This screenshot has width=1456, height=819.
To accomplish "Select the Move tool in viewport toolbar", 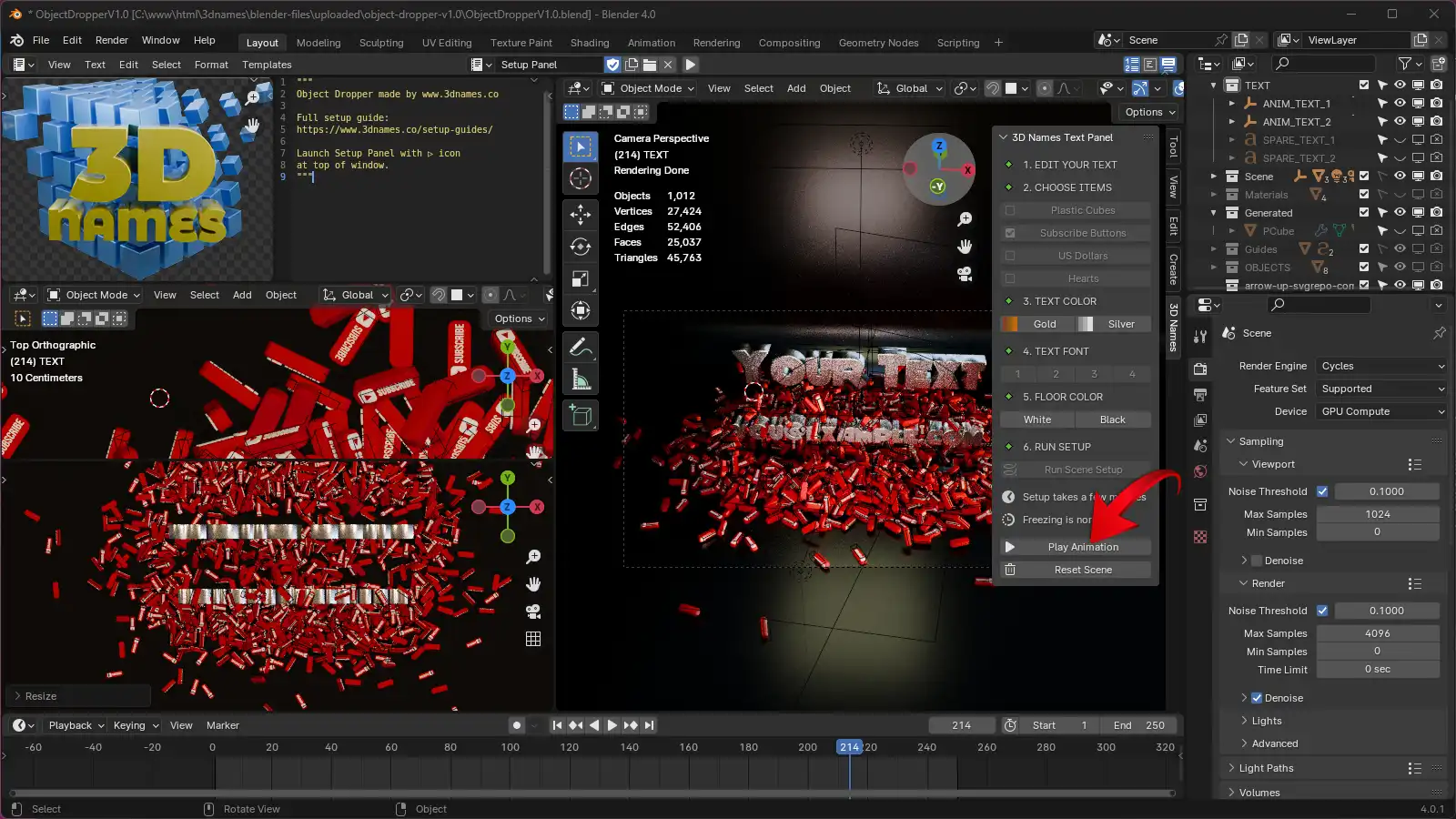I will pyautogui.click(x=581, y=214).
